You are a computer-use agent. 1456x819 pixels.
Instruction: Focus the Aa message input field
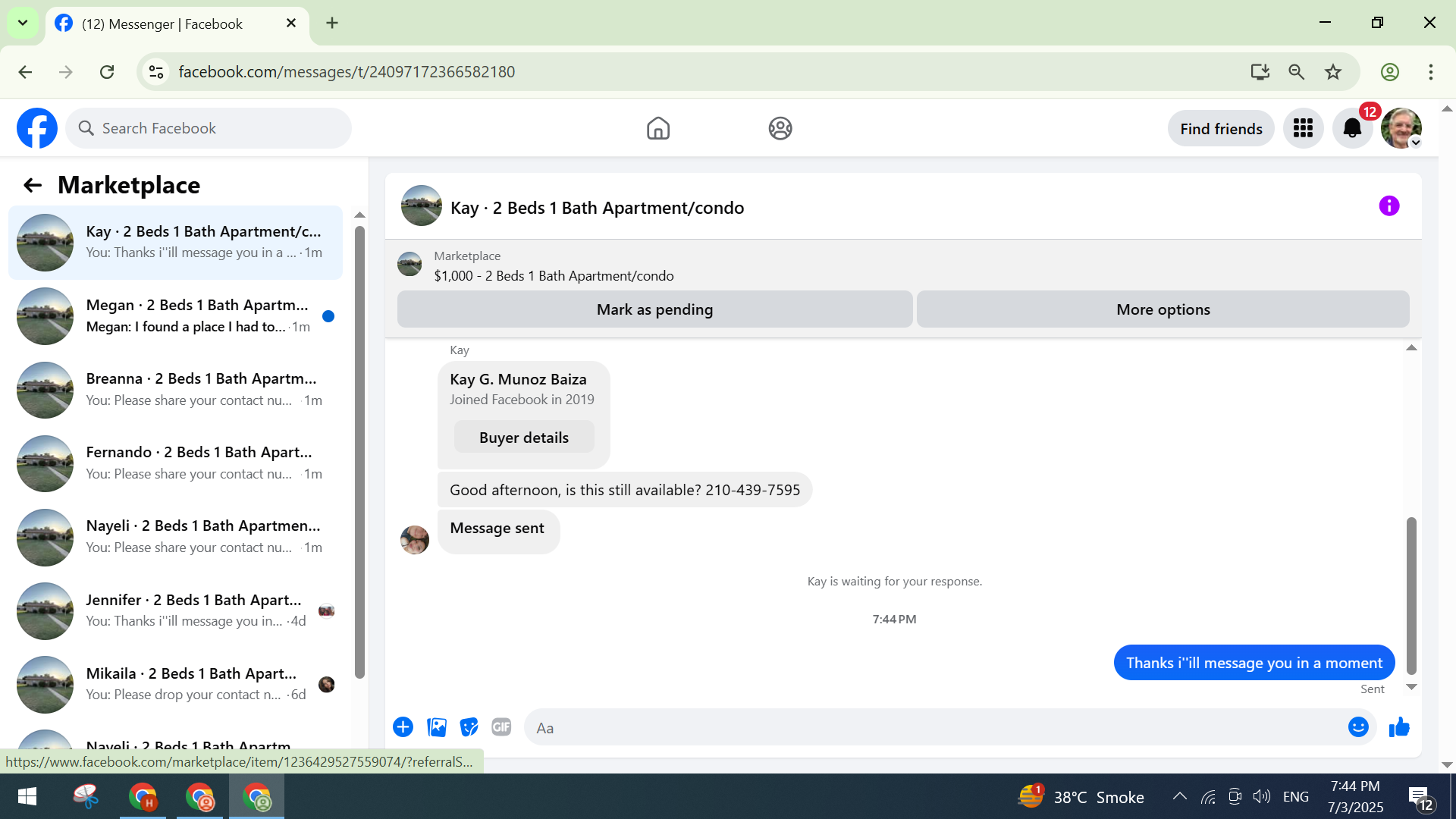933,728
